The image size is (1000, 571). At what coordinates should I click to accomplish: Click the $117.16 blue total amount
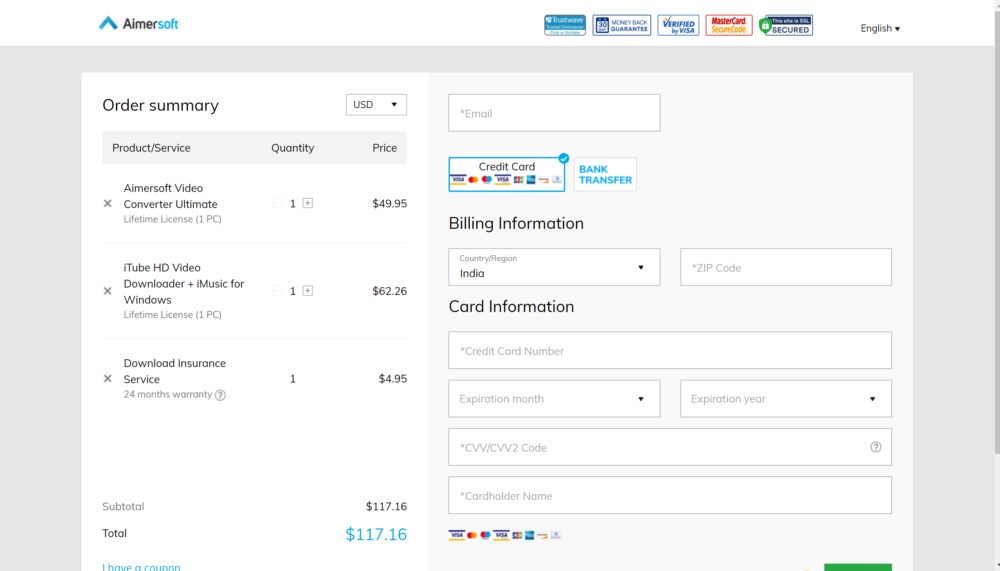click(376, 534)
